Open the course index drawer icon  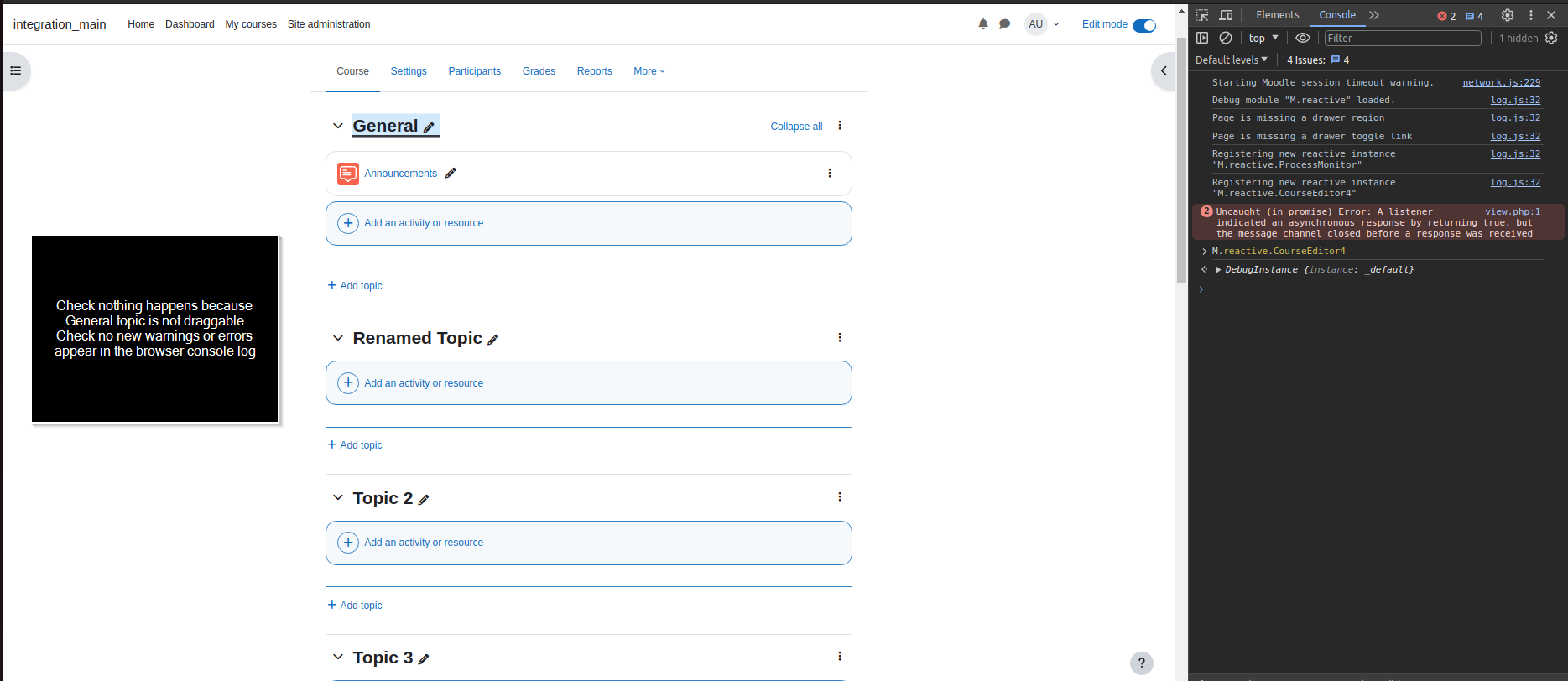(15, 70)
